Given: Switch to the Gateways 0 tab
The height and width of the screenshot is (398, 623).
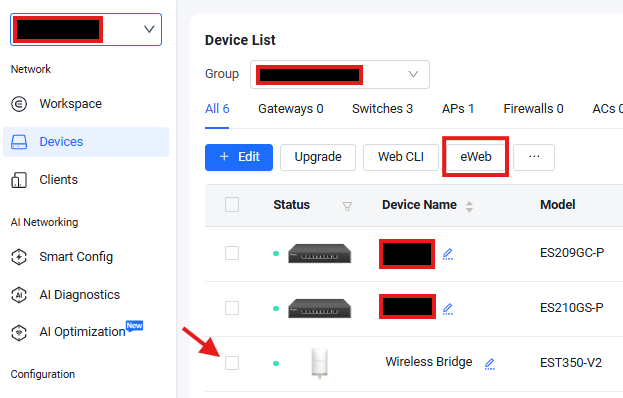Looking at the screenshot, I should pos(290,109).
